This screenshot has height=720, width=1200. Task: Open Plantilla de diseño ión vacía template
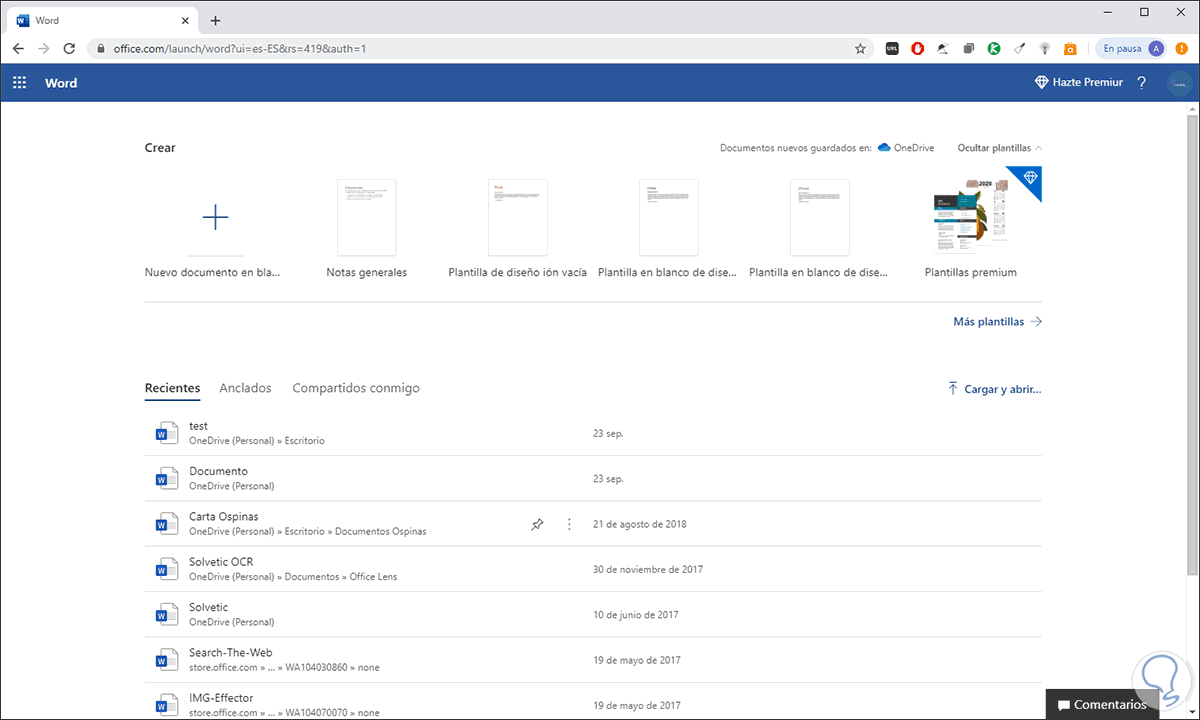coord(517,217)
